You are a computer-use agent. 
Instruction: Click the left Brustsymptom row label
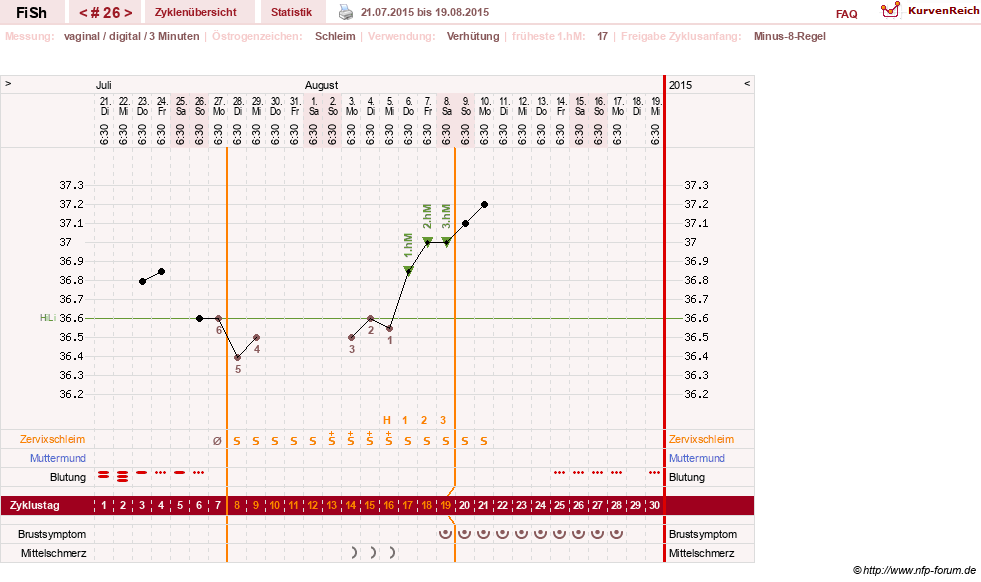(x=52, y=534)
